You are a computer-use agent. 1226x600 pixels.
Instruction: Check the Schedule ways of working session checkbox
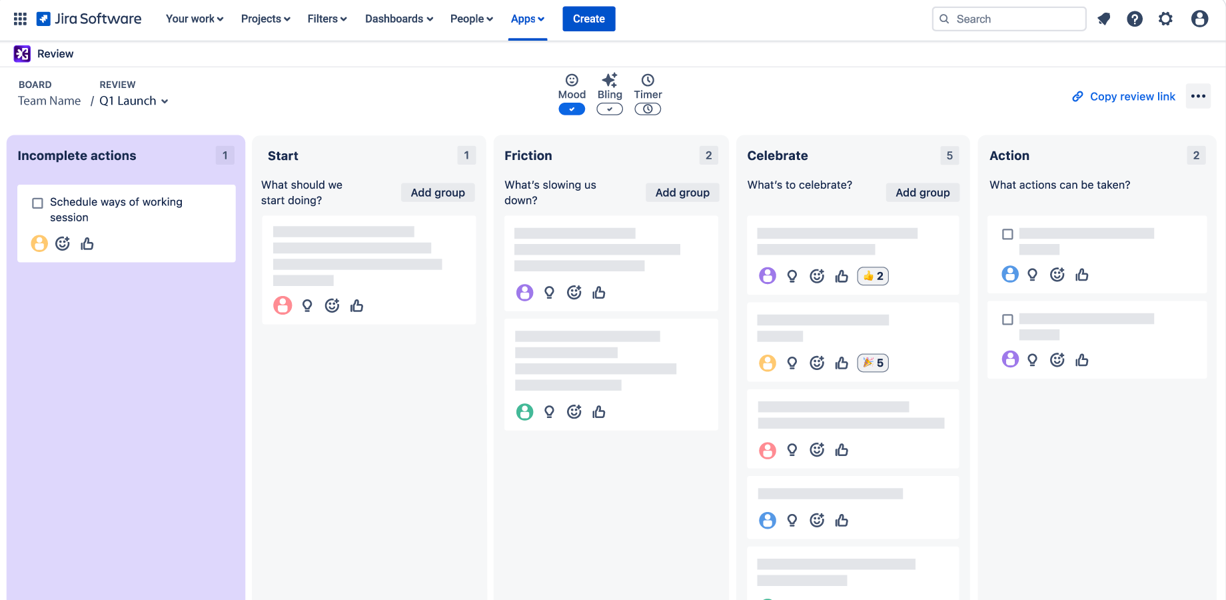38,203
